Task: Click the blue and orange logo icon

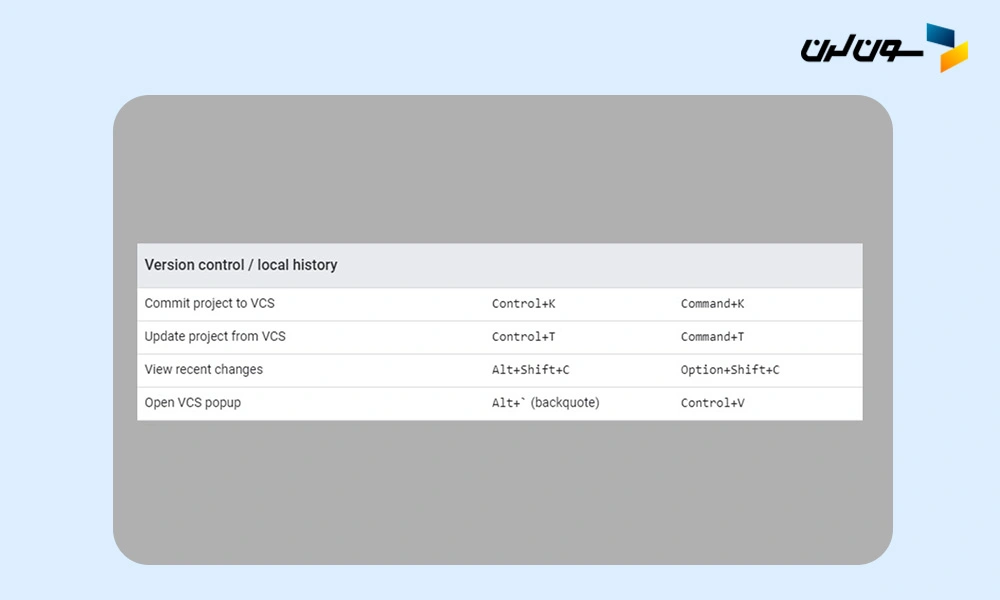Action: (x=946, y=47)
